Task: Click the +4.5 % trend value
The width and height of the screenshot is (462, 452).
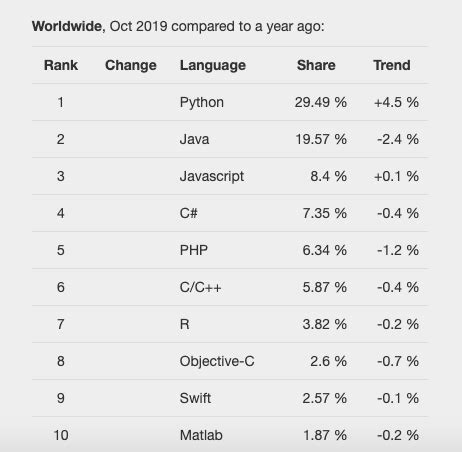Action: pos(396,102)
